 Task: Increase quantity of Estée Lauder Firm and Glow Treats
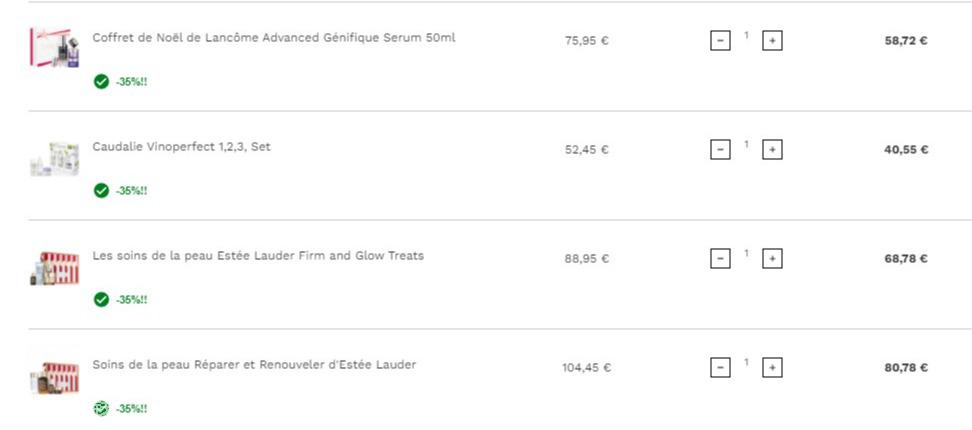[772, 259]
